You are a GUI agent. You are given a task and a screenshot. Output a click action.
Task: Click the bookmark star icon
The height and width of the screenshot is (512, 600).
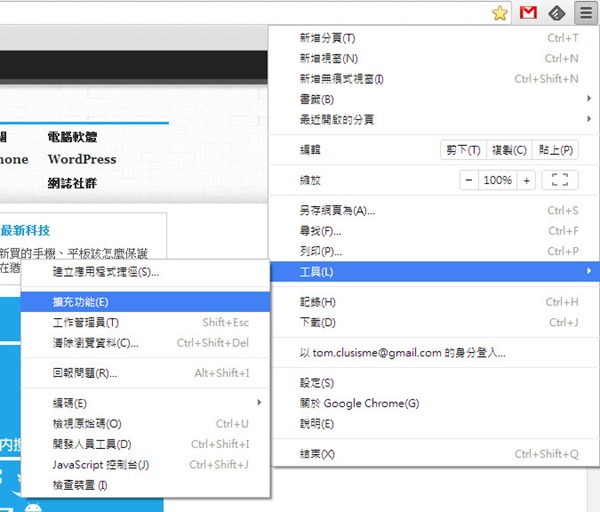500,12
